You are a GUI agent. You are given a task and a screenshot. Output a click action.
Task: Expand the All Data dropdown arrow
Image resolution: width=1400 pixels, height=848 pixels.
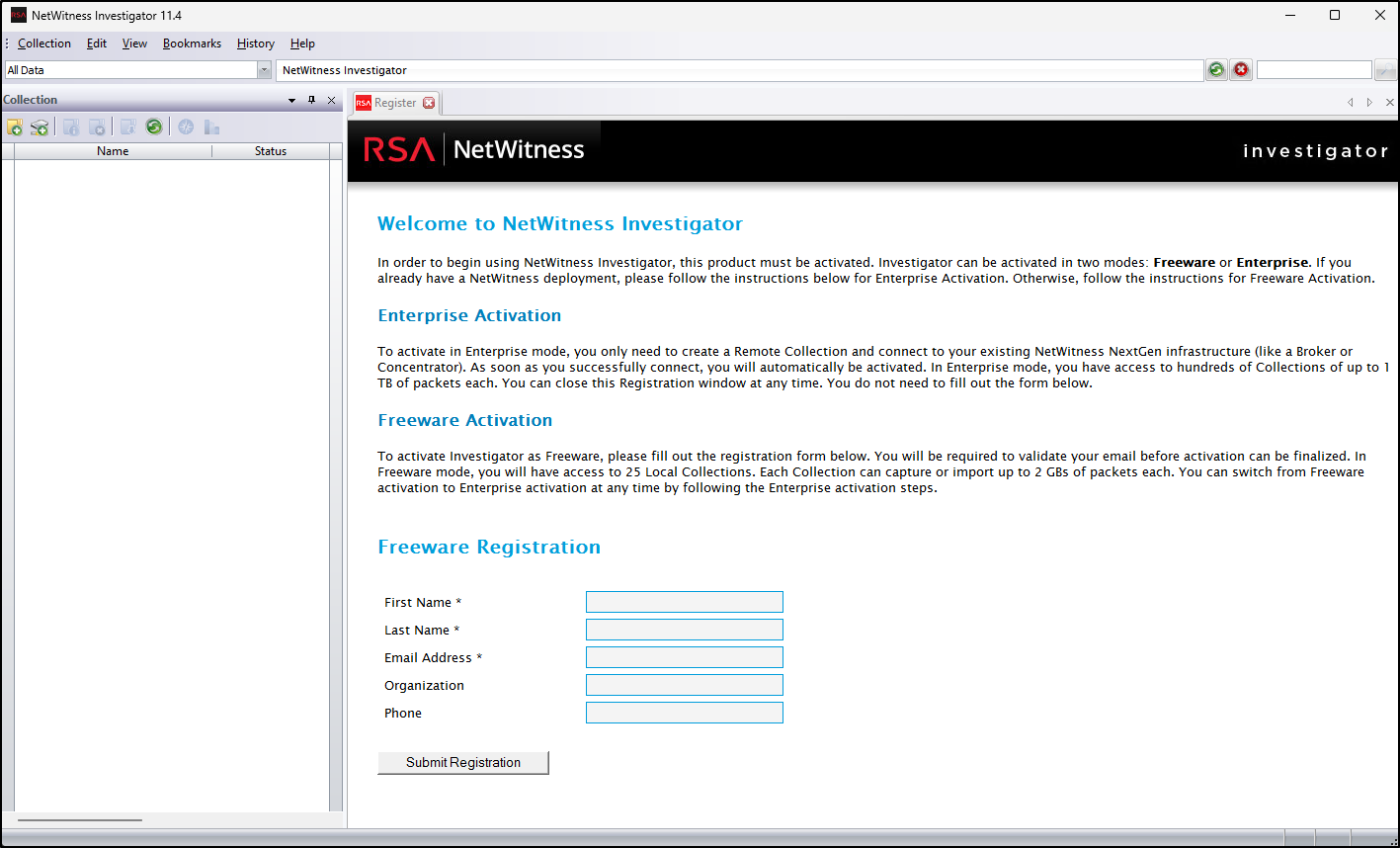[x=264, y=70]
